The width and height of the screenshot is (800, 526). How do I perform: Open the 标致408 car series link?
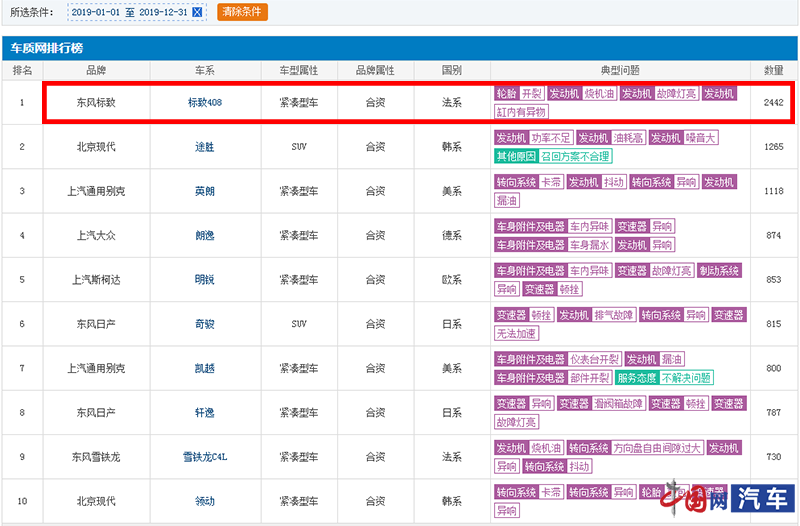pyautogui.click(x=204, y=103)
